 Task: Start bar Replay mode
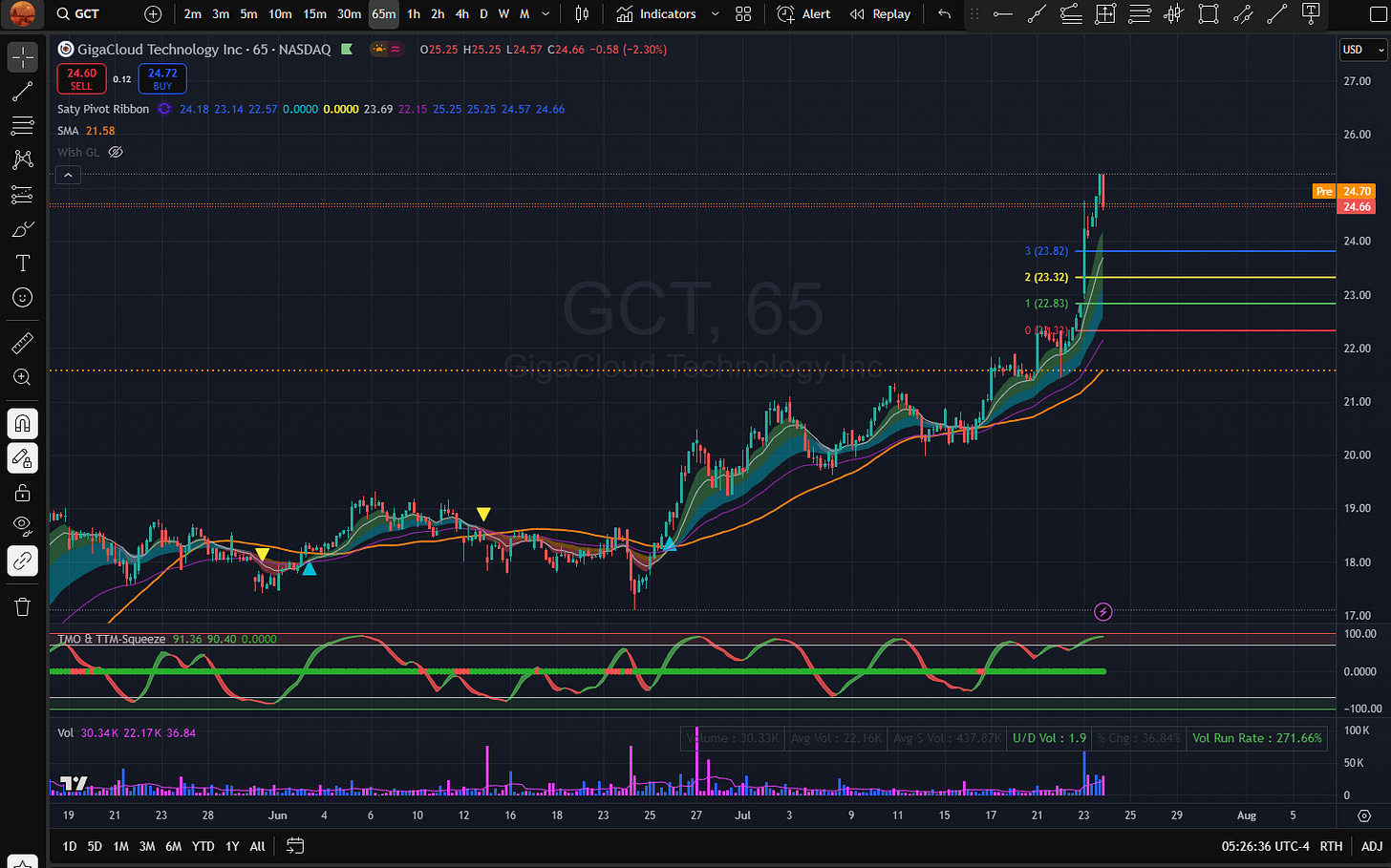880,14
